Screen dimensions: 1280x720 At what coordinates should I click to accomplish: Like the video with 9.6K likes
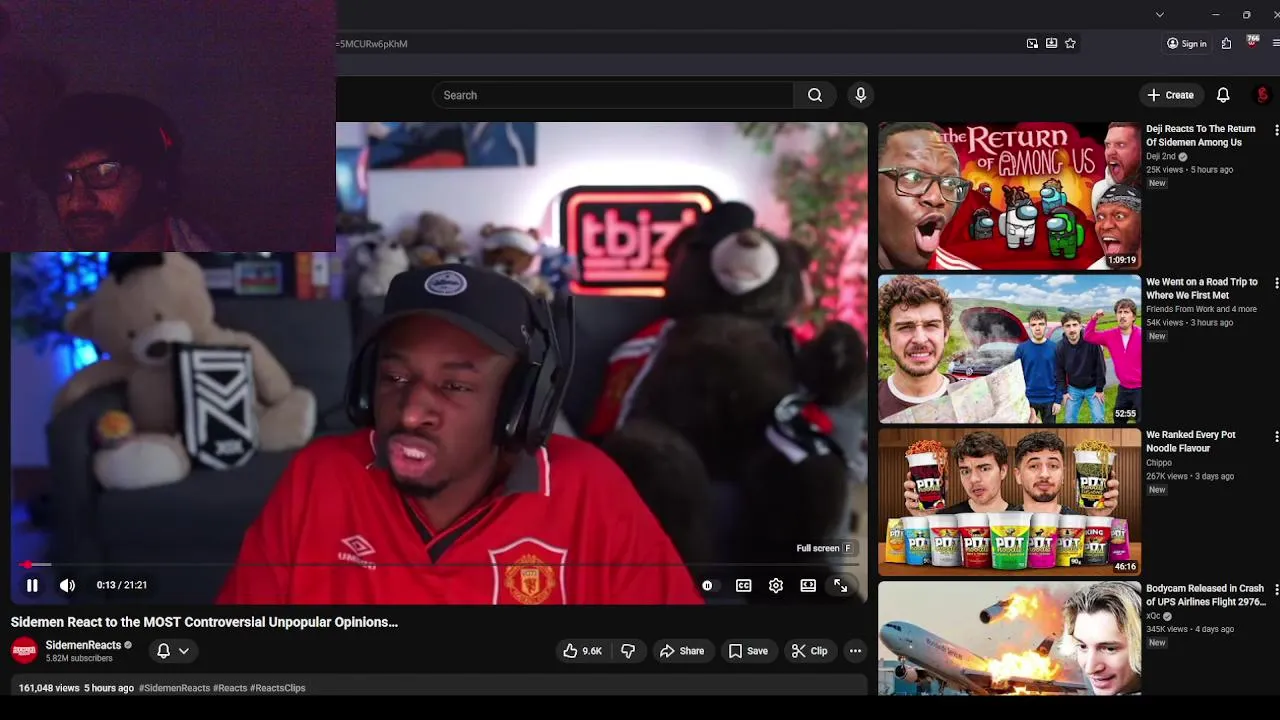[x=581, y=651]
